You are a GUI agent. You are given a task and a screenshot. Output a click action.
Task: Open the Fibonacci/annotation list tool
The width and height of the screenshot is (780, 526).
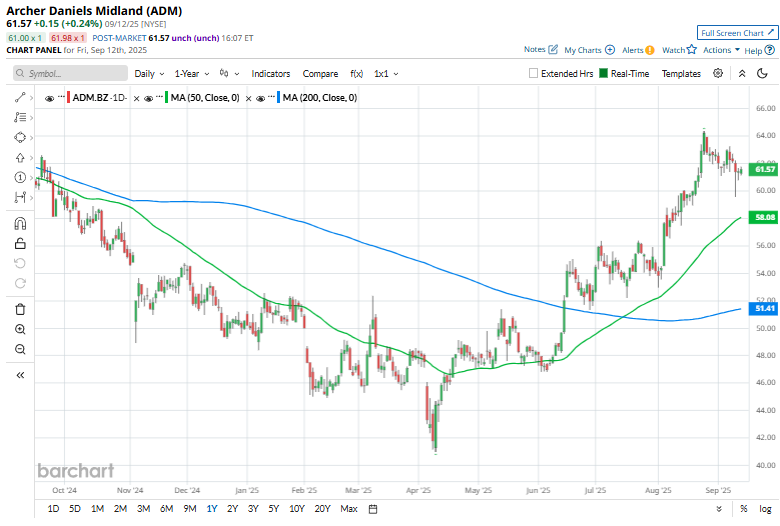[20, 117]
